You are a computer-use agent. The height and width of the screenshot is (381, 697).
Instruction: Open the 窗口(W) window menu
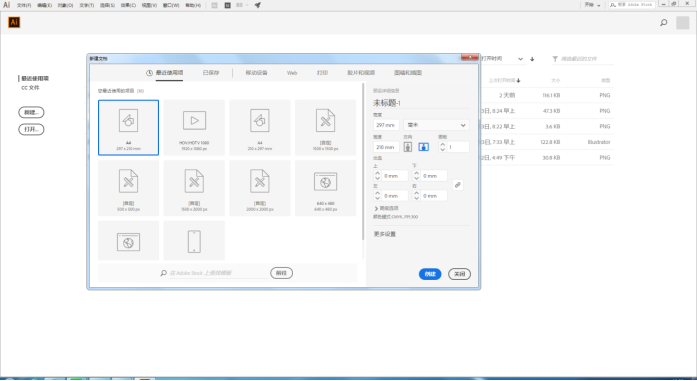[x=171, y=5]
